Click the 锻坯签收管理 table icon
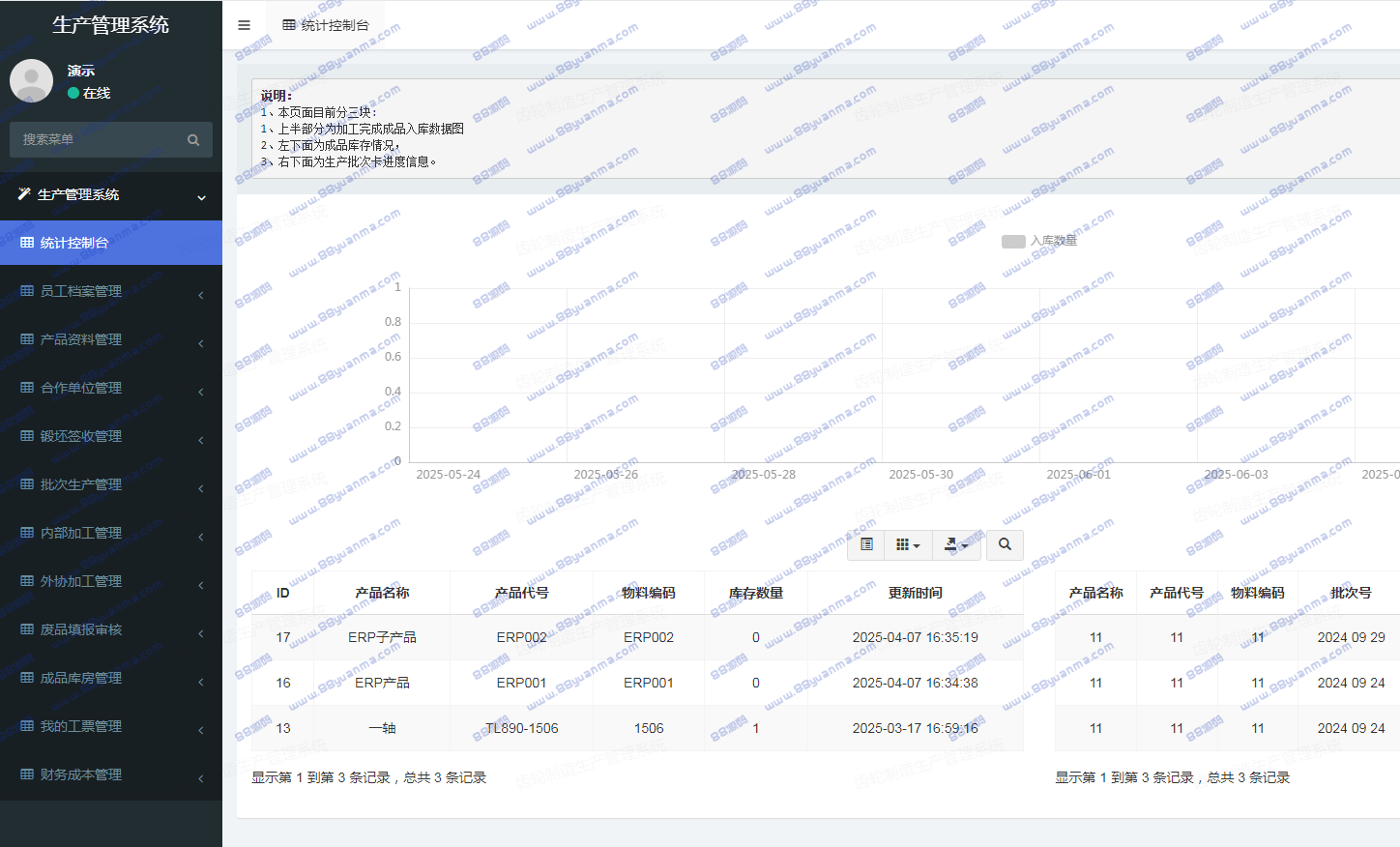The height and width of the screenshot is (847, 1400). (x=27, y=436)
